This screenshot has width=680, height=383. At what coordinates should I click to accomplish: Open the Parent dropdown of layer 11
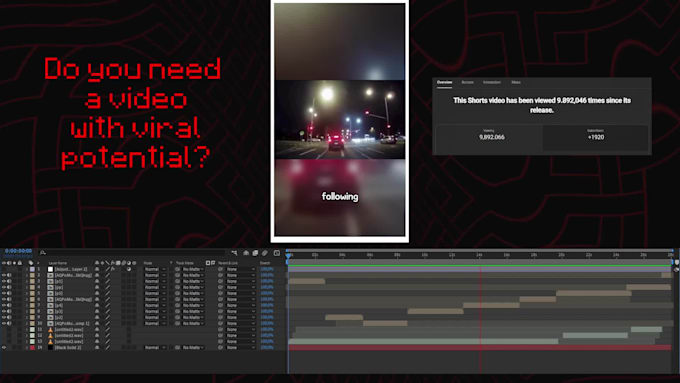pos(241,330)
